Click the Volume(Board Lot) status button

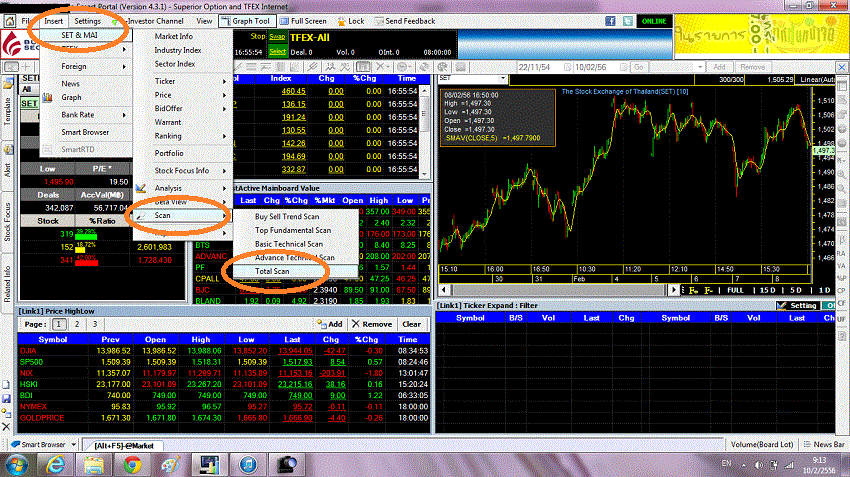pos(762,444)
